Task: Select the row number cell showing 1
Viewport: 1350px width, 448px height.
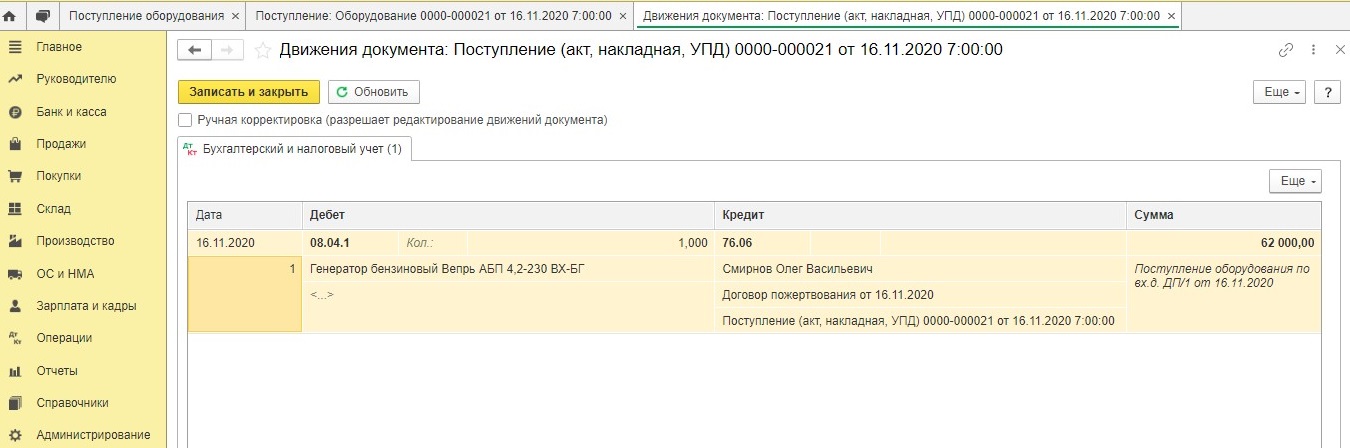Action: point(245,294)
